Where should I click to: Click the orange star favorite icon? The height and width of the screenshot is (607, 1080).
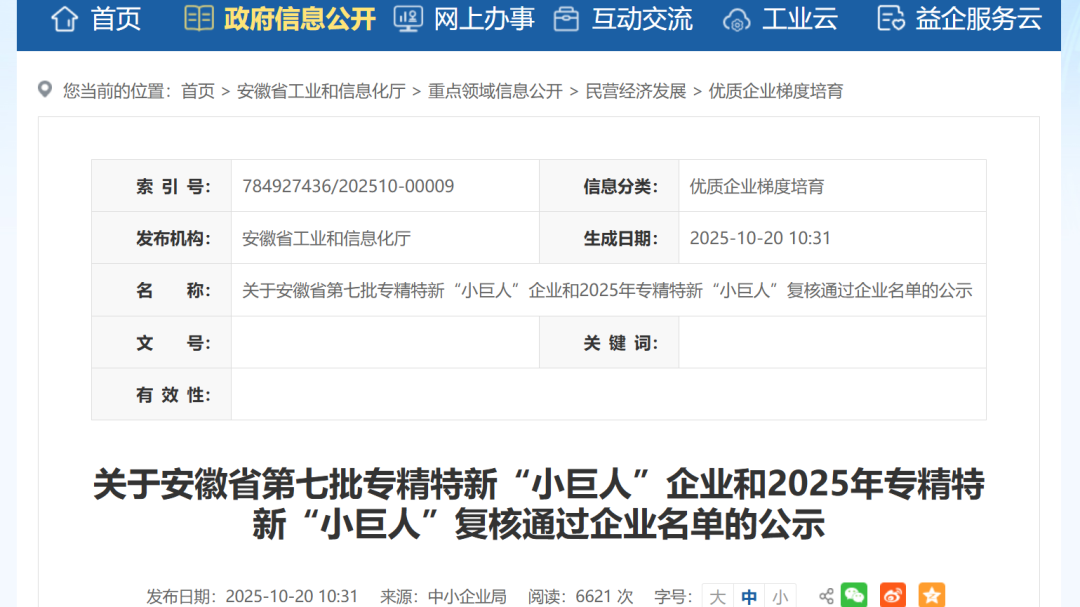click(931, 596)
